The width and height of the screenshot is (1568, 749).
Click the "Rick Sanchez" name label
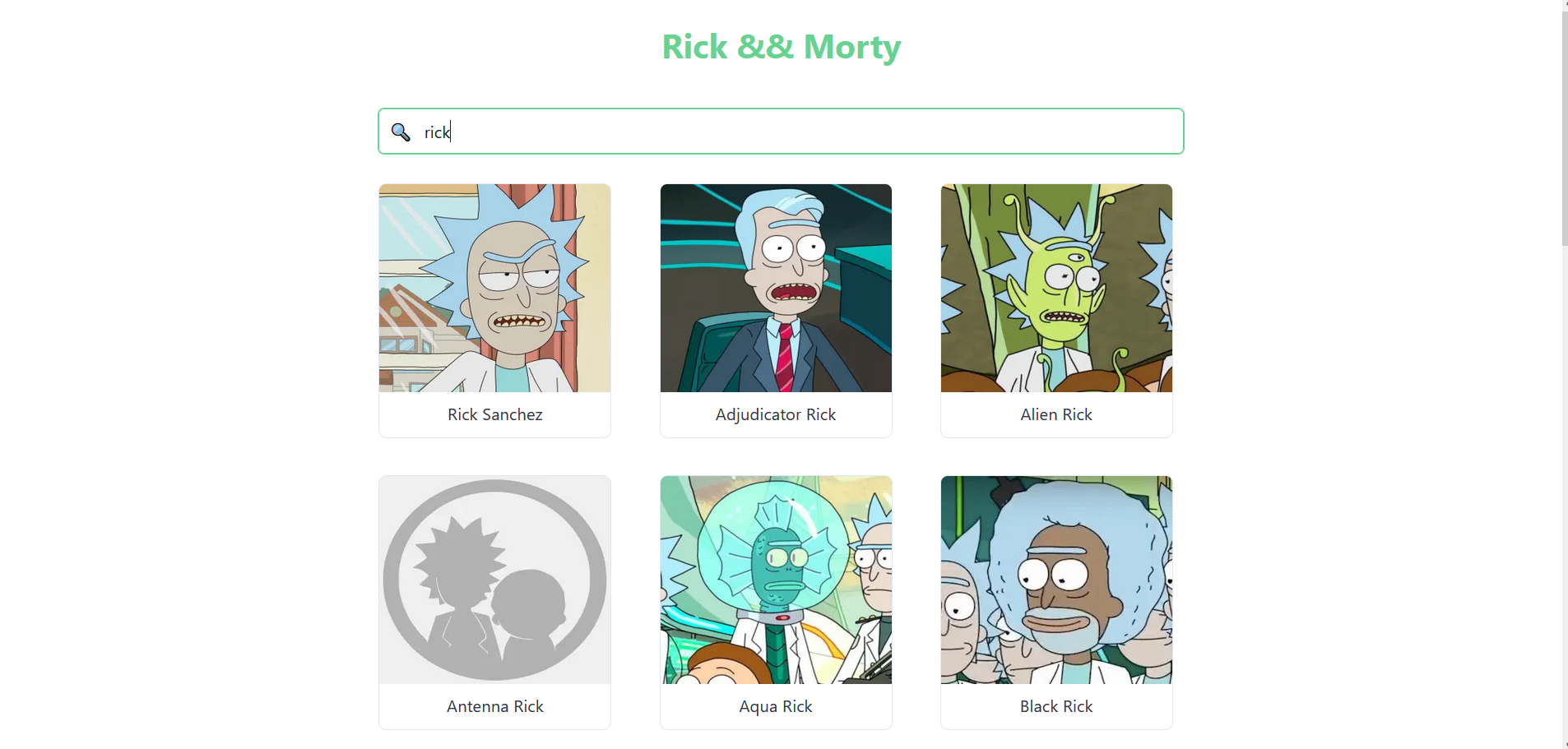[x=495, y=414]
